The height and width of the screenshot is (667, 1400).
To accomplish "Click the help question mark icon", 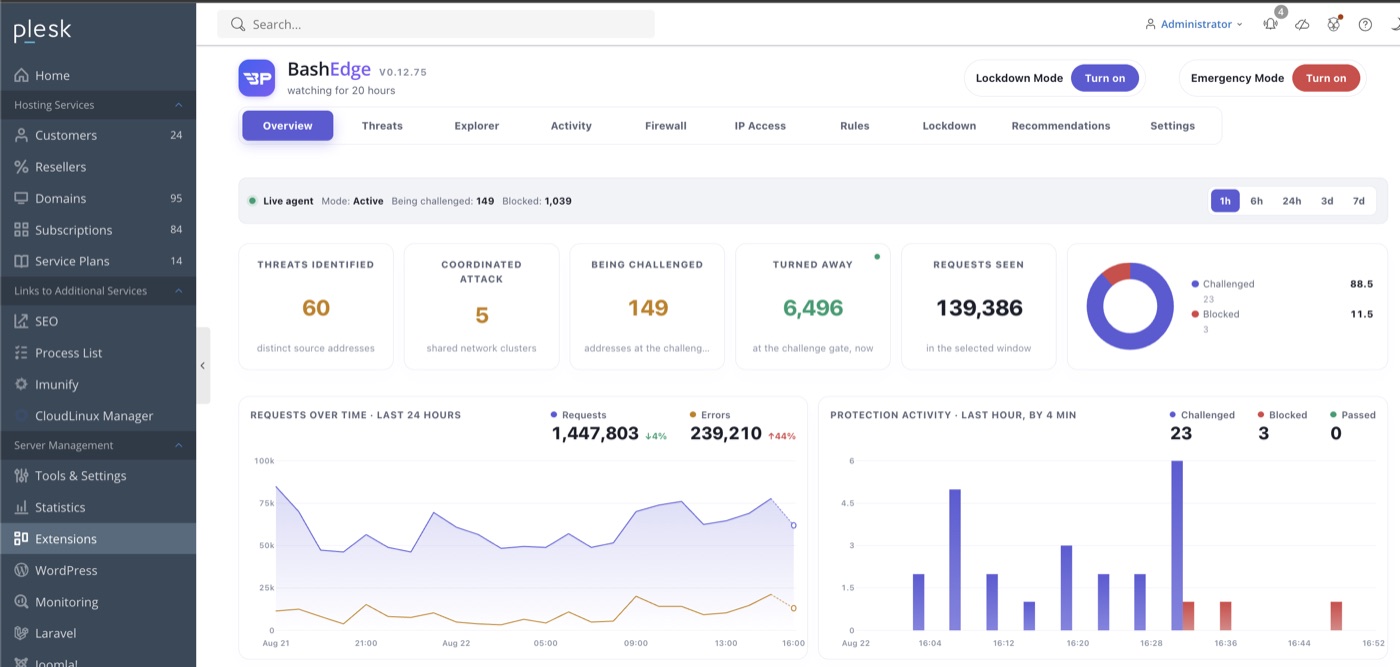I will [1365, 24].
